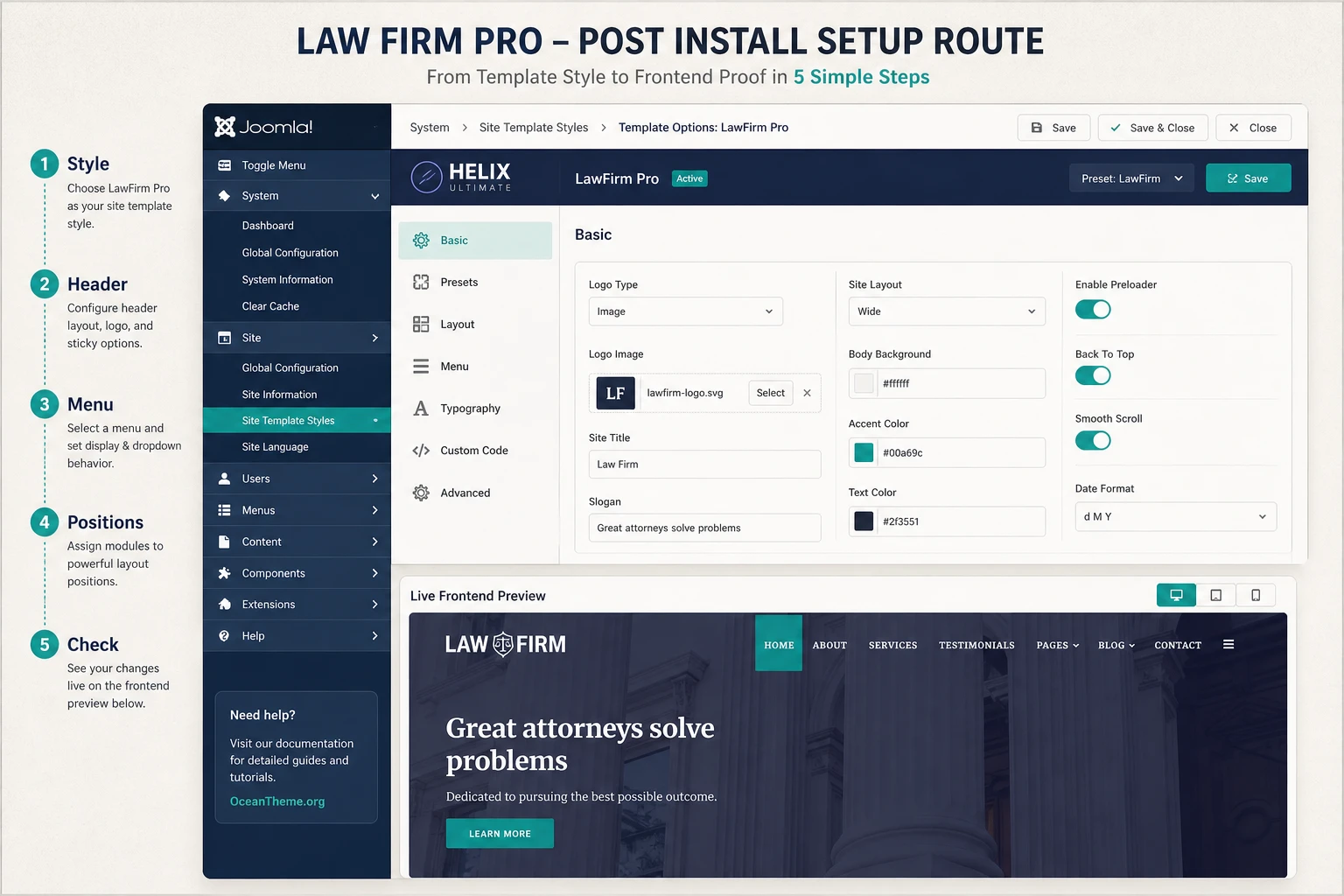Screen dimensions: 1344x896
Task: Click ABOUT in the preview navigation
Action: pyautogui.click(x=829, y=645)
